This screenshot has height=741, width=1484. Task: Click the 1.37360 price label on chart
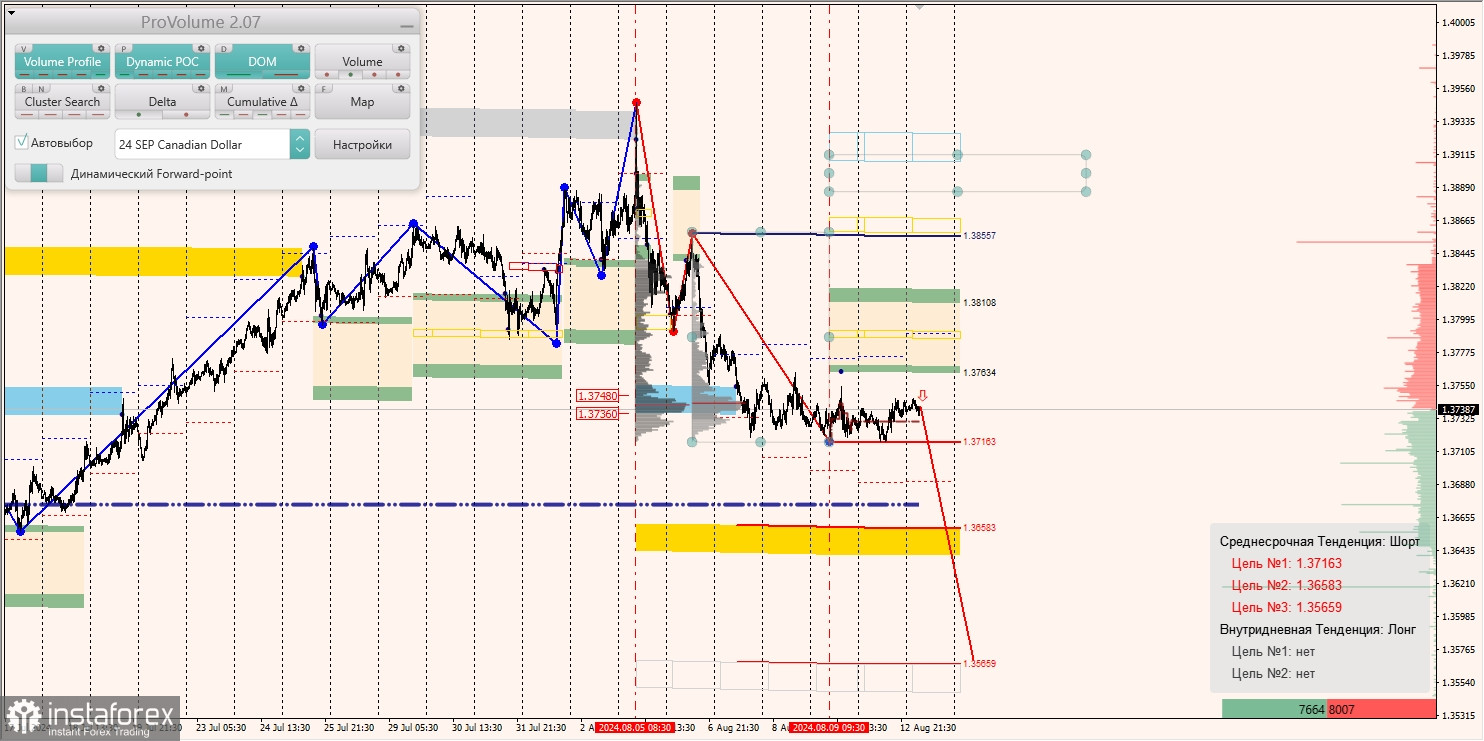(x=598, y=413)
